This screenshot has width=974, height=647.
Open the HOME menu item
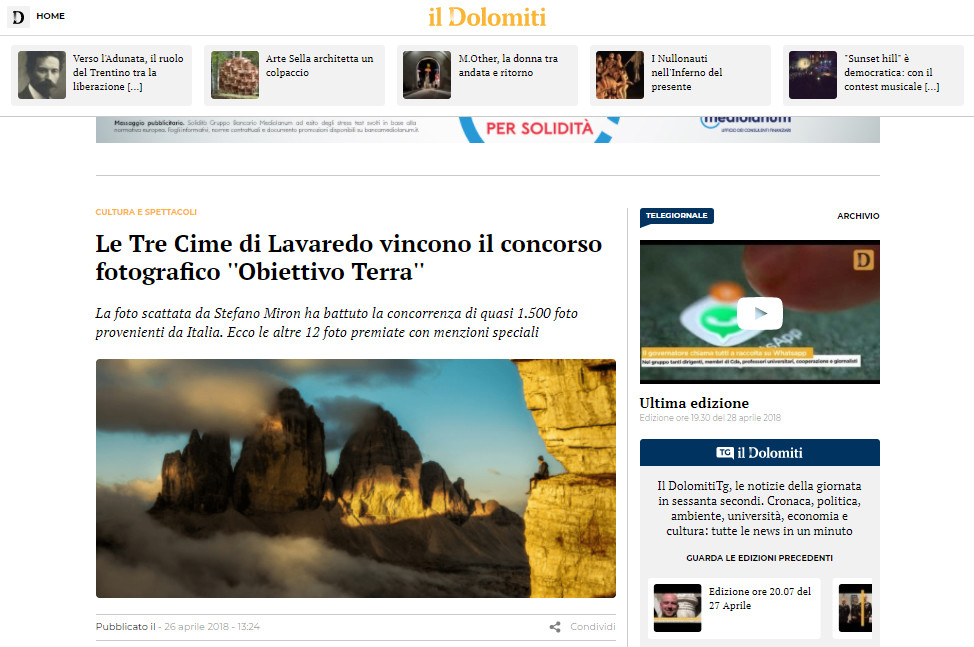[x=50, y=16]
